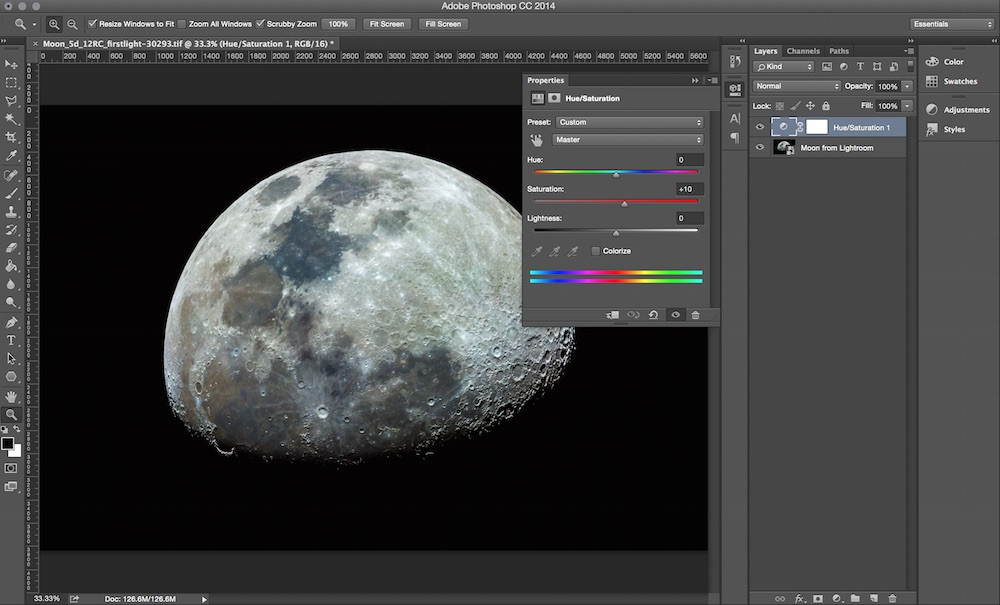Click the Zoom Out magnifier in options bar

pos(72,24)
